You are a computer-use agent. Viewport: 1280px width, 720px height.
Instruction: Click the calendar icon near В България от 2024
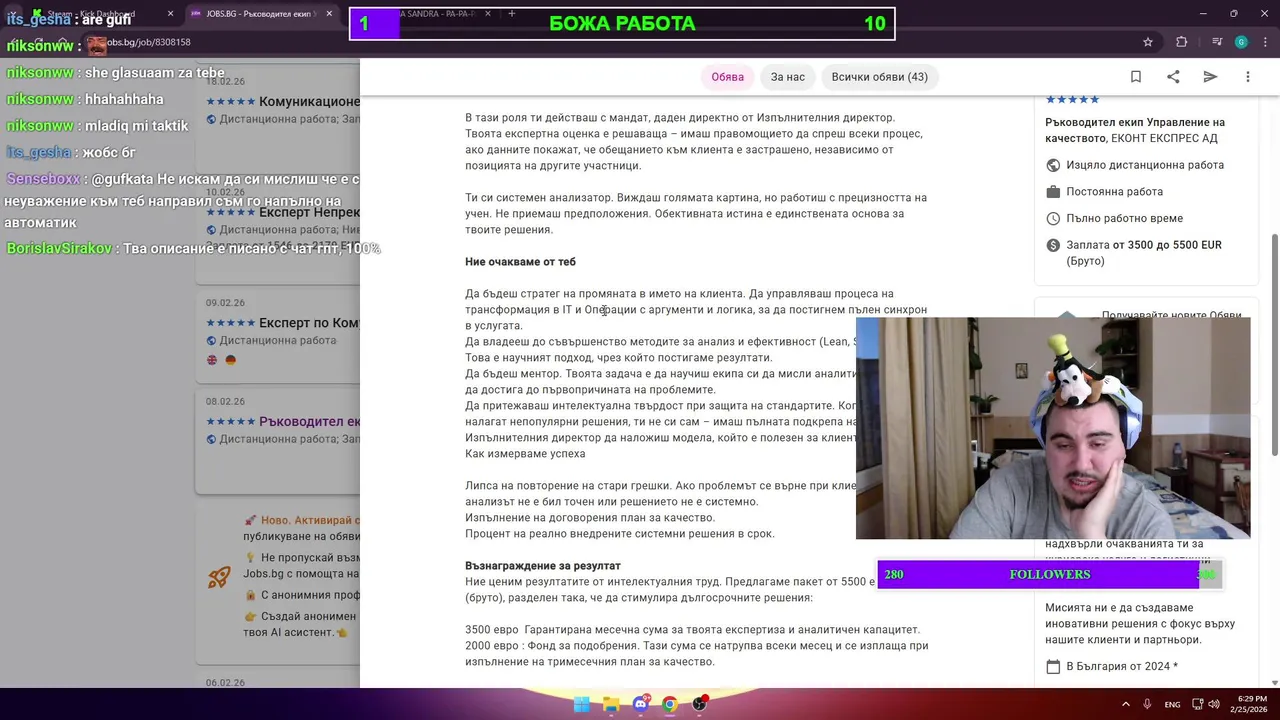tap(1053, 667)
